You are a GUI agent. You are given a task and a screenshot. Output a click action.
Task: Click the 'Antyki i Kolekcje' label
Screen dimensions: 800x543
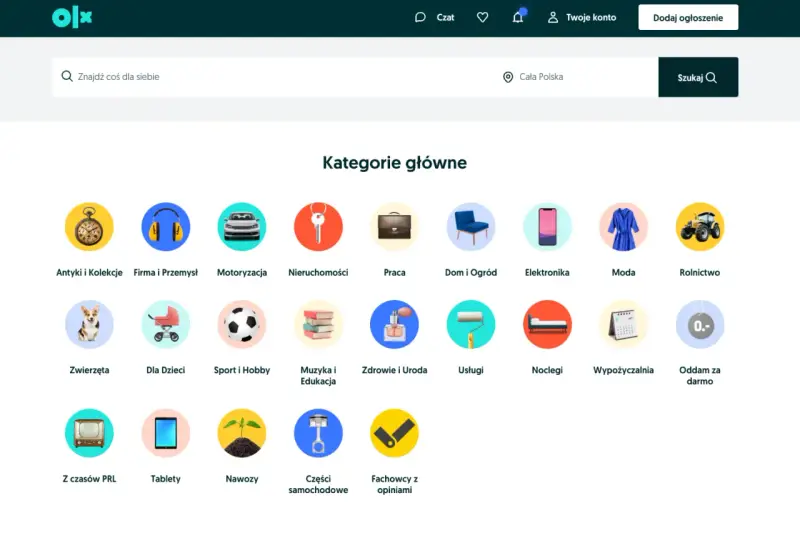pyautogui.click(x=89, y=273)
